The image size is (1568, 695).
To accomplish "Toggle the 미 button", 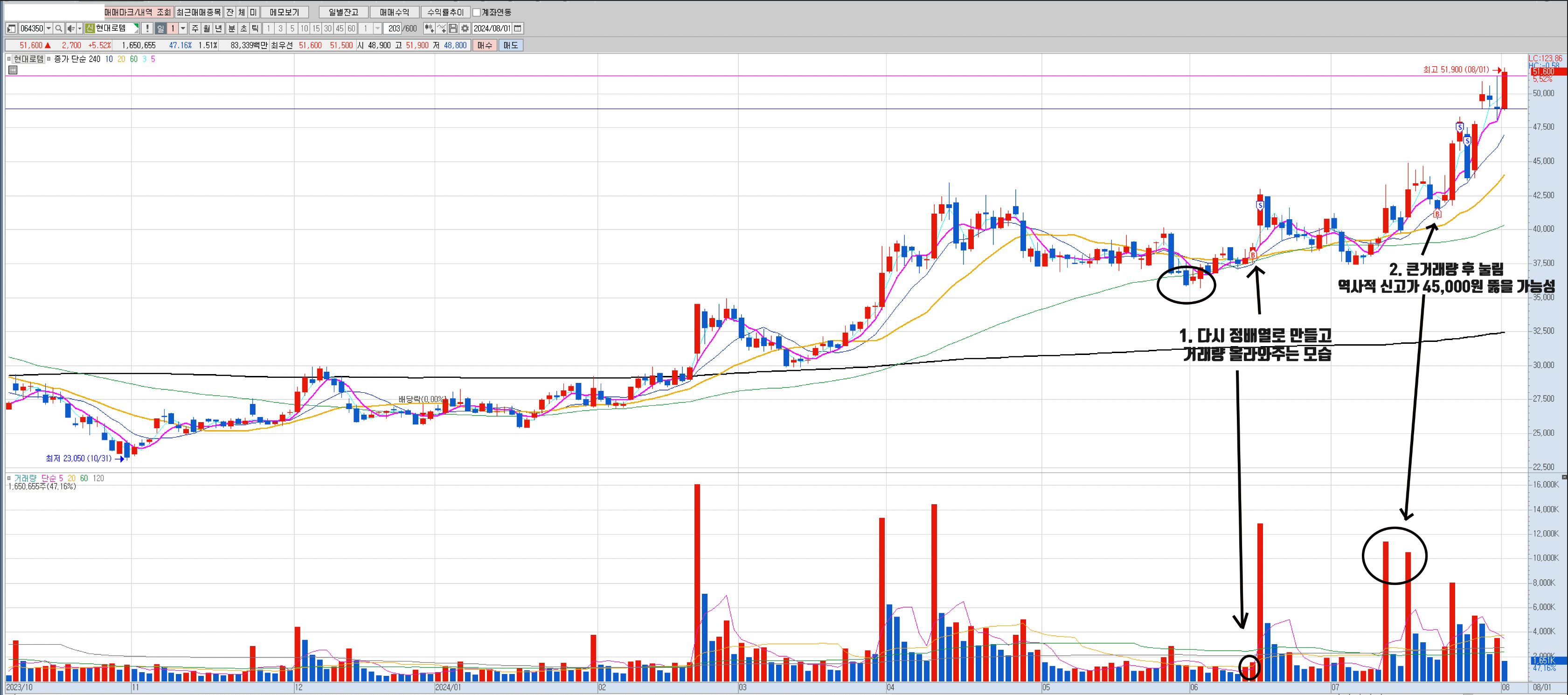I will pyautogui.click(x=253, y=12).
